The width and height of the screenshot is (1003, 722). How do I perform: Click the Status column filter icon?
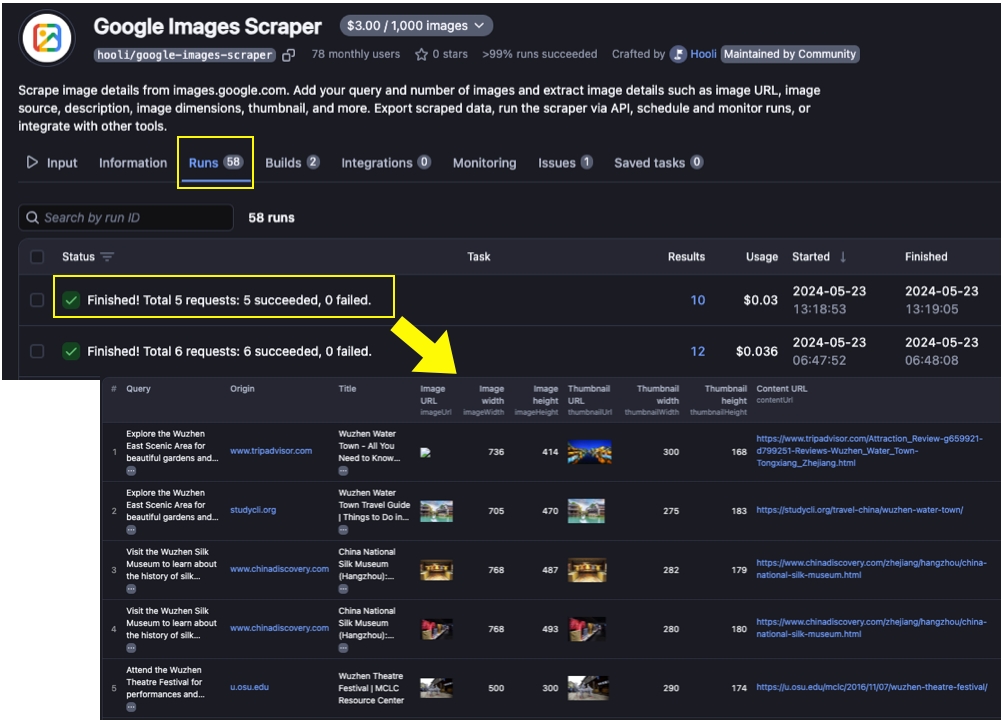[107, 257]
